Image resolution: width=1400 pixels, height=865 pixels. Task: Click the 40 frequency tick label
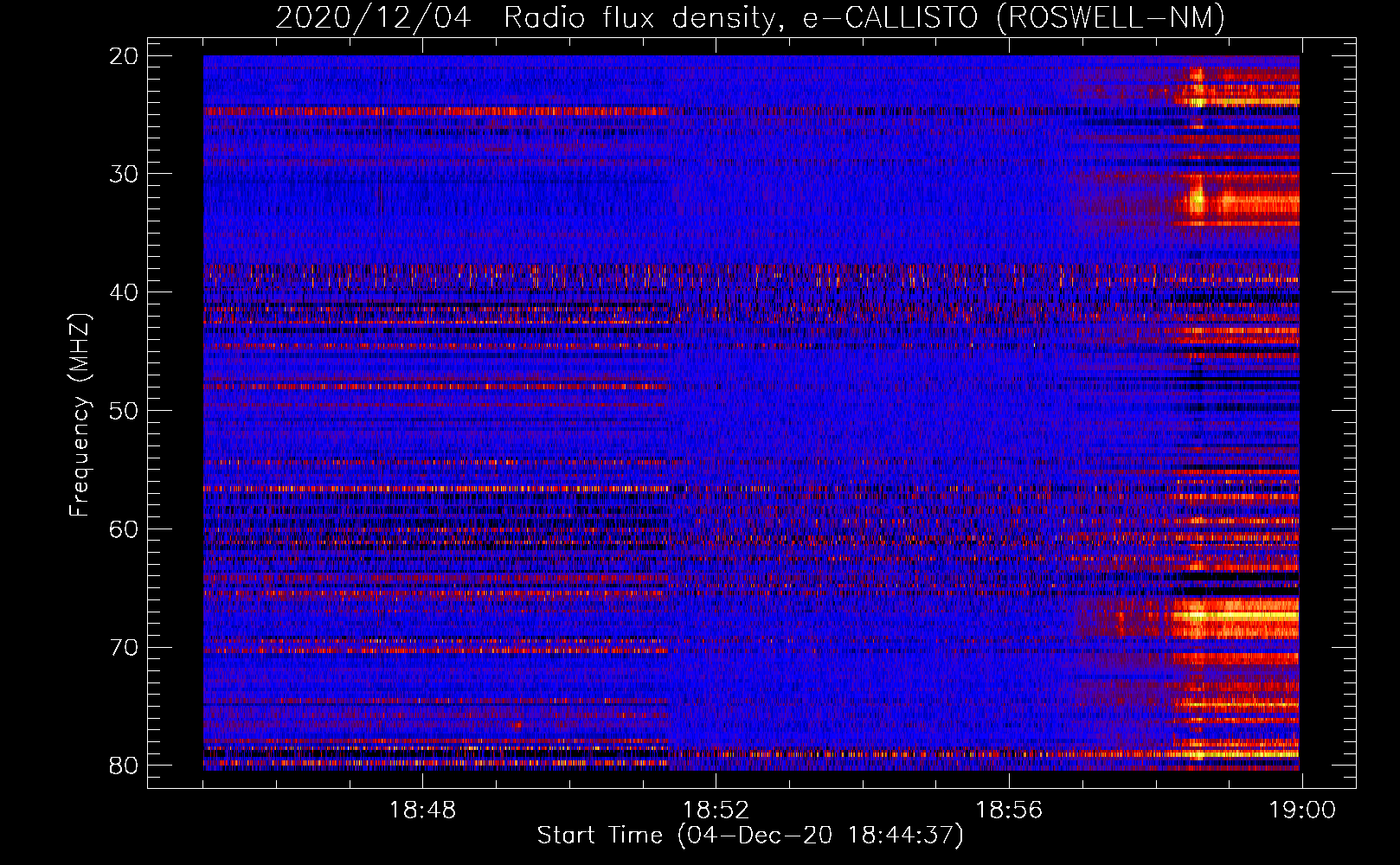pyautogui.click(x=124, y=292)
